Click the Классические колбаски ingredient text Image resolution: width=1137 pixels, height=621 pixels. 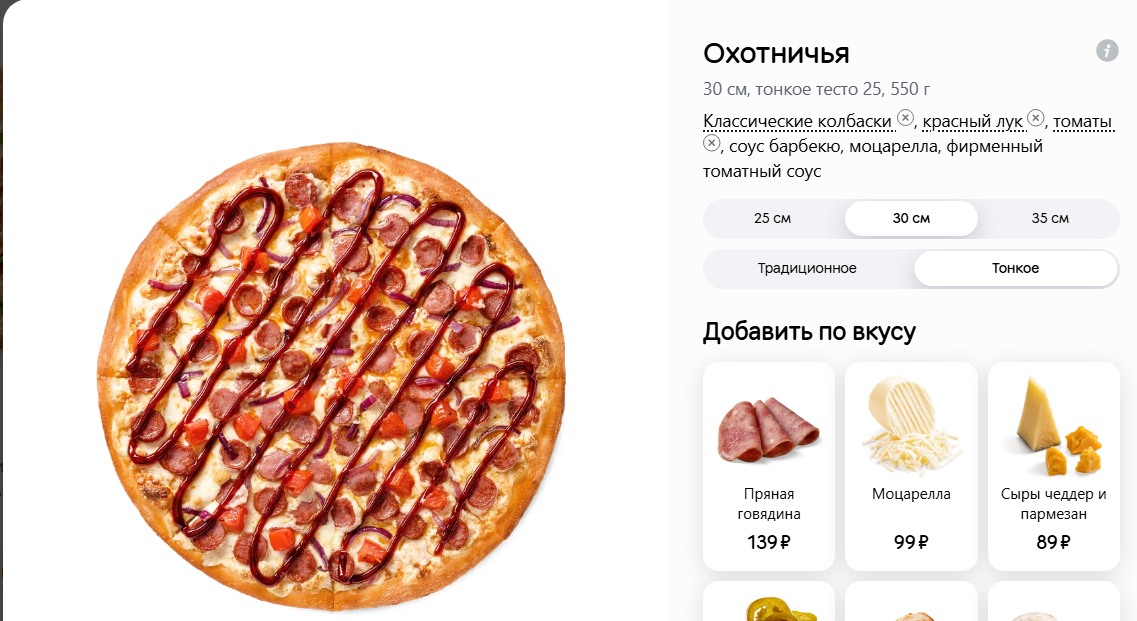[x=798, y=121]
